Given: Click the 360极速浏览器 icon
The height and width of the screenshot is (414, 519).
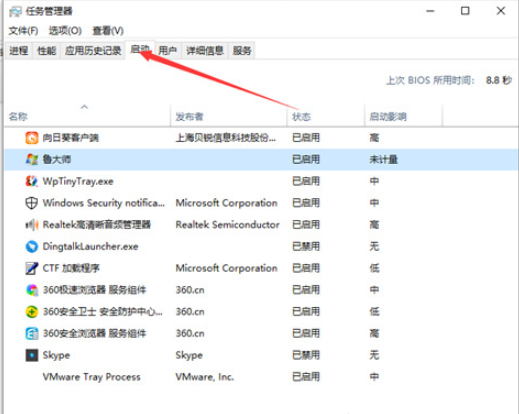Looking at the screenshot, I should point(32,290).
